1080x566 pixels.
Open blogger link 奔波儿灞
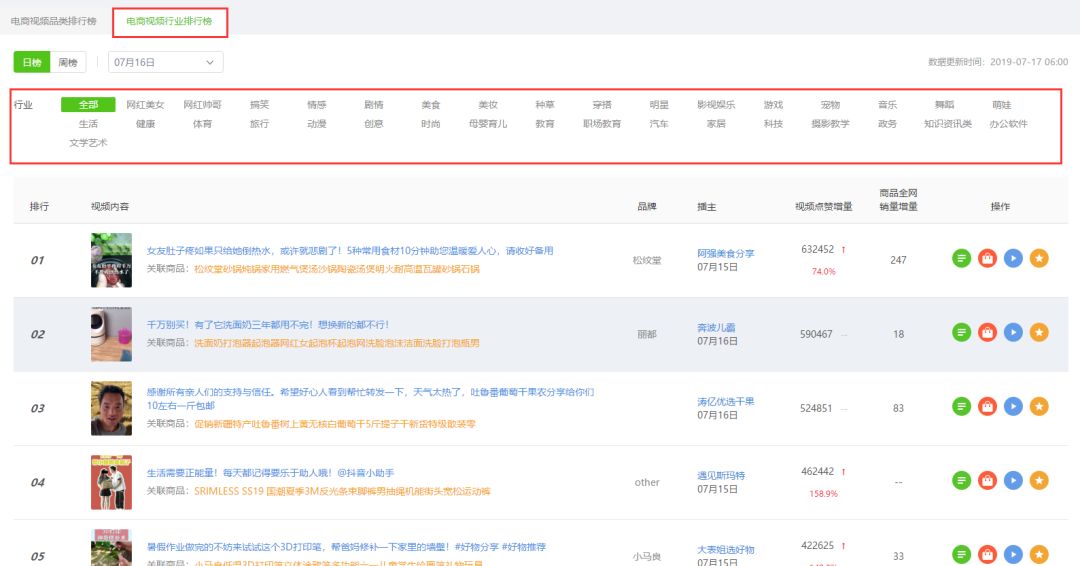click(716, 328)
